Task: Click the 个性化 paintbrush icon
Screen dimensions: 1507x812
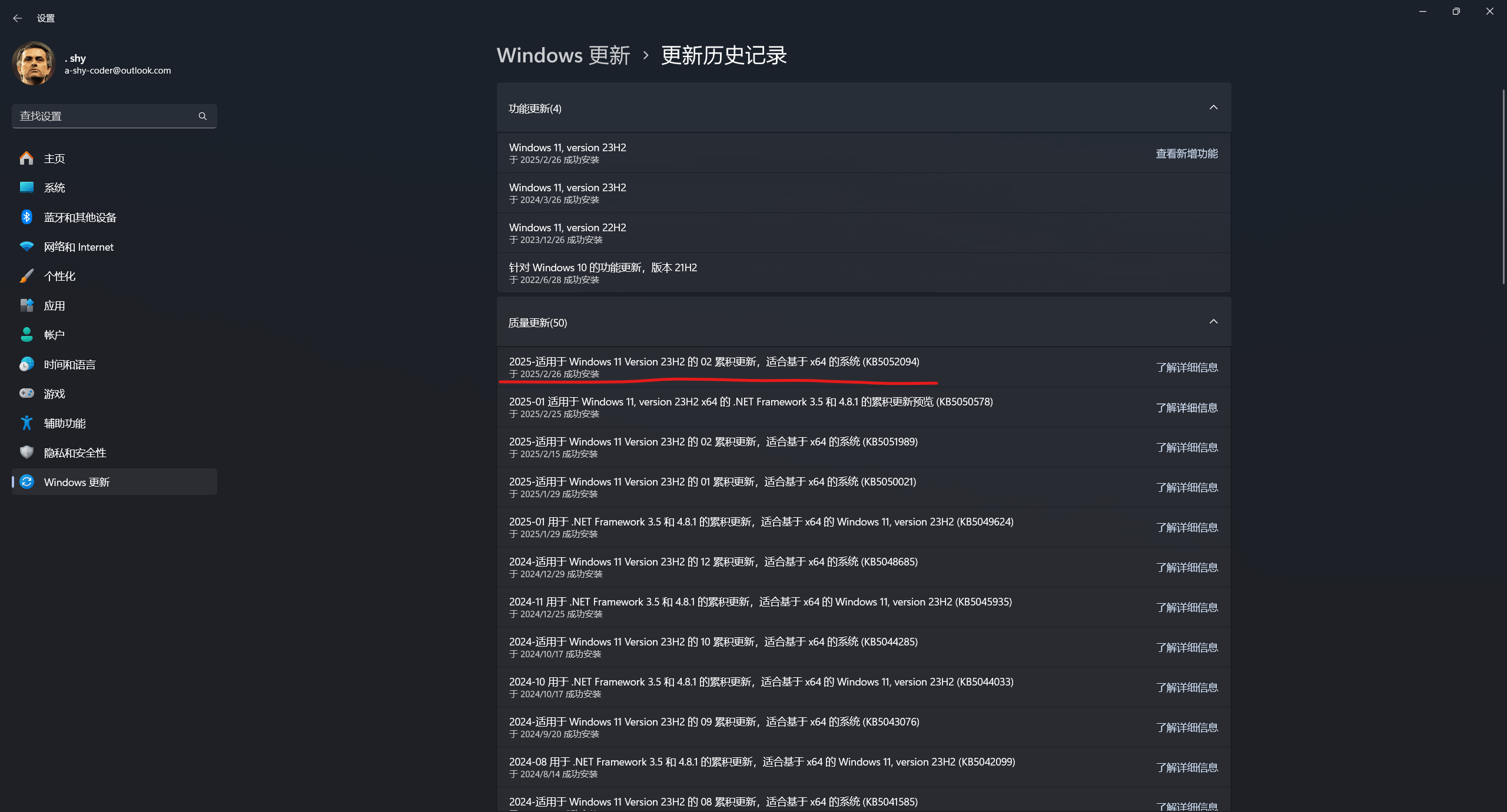Action: 26,276
